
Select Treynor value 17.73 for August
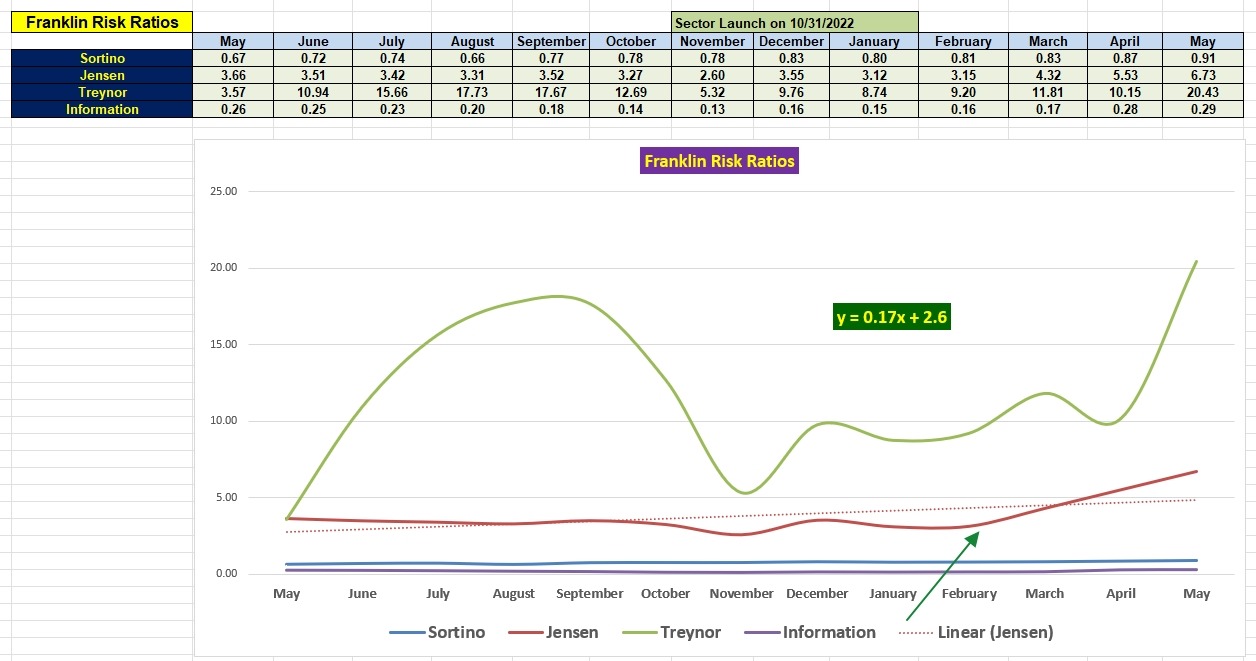(472, 92)
